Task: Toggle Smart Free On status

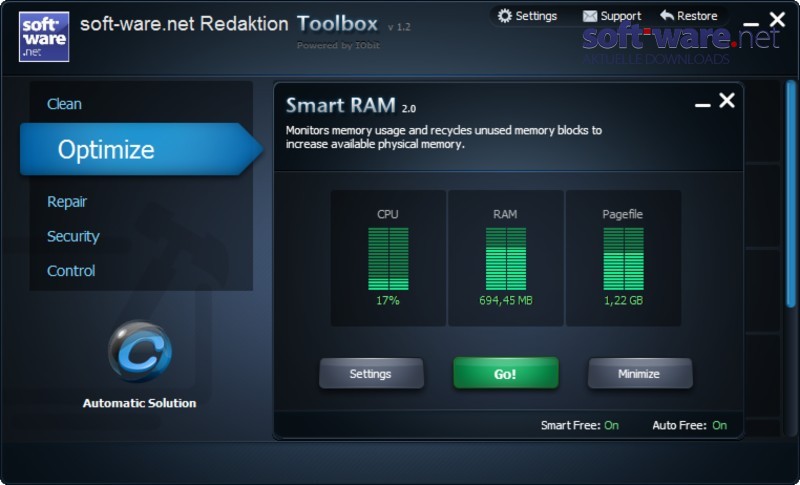Action: 611,425
